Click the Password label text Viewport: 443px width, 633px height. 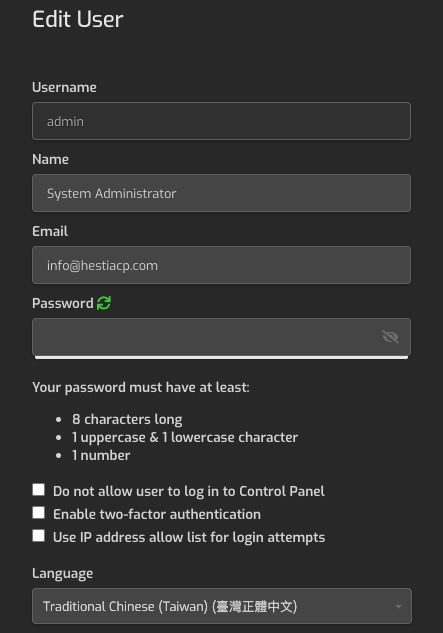63,303
